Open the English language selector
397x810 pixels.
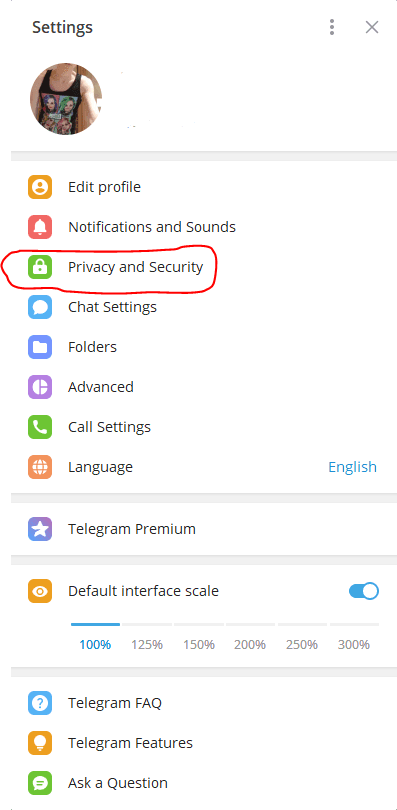(x=353, y=467)
